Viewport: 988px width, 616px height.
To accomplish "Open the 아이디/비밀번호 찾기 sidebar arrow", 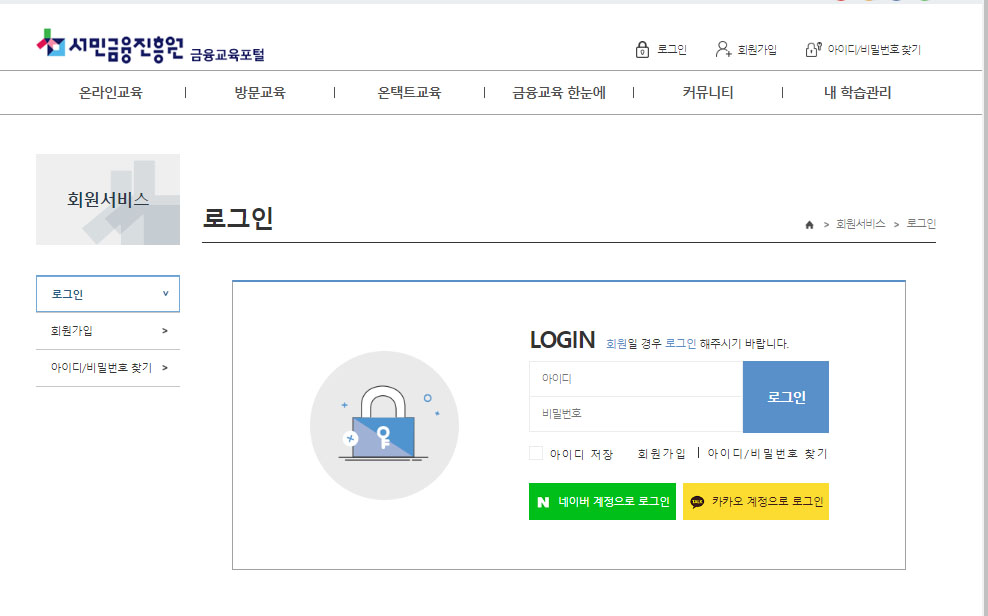I will pos(164,368).
